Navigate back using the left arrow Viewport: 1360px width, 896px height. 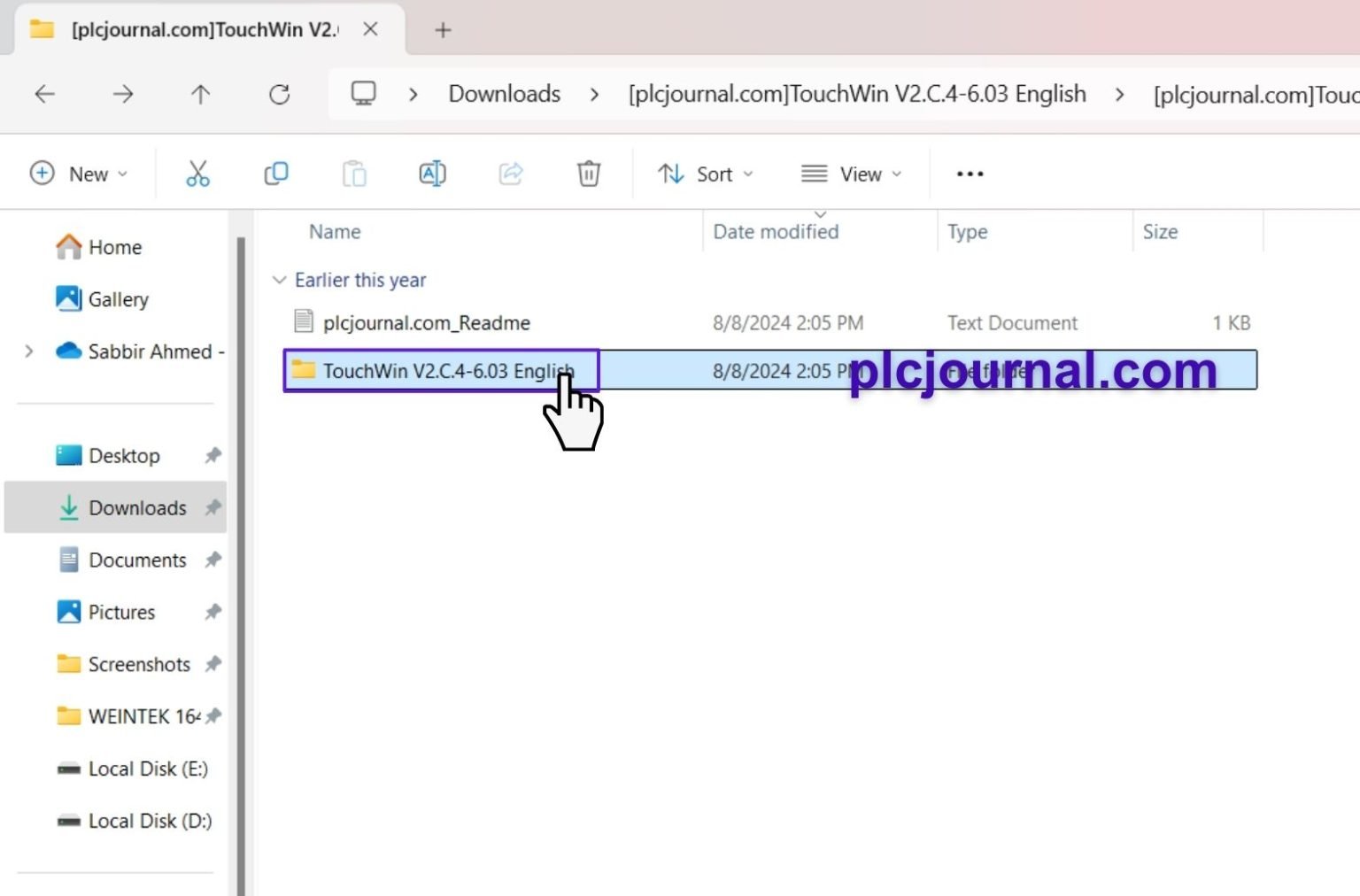click(x=44, y=94)
